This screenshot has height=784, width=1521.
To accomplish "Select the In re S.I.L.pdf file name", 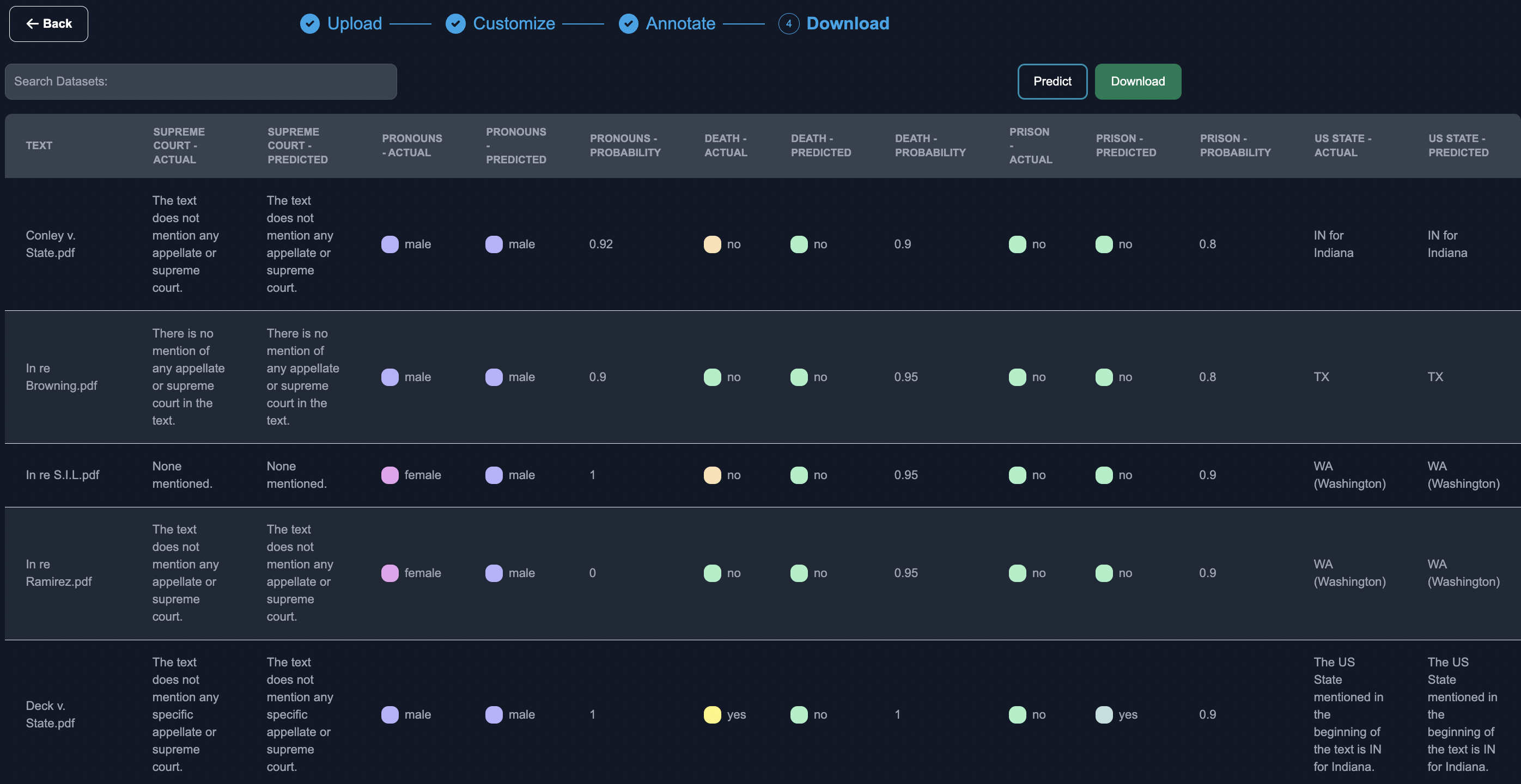I will [x=63, y=475].
